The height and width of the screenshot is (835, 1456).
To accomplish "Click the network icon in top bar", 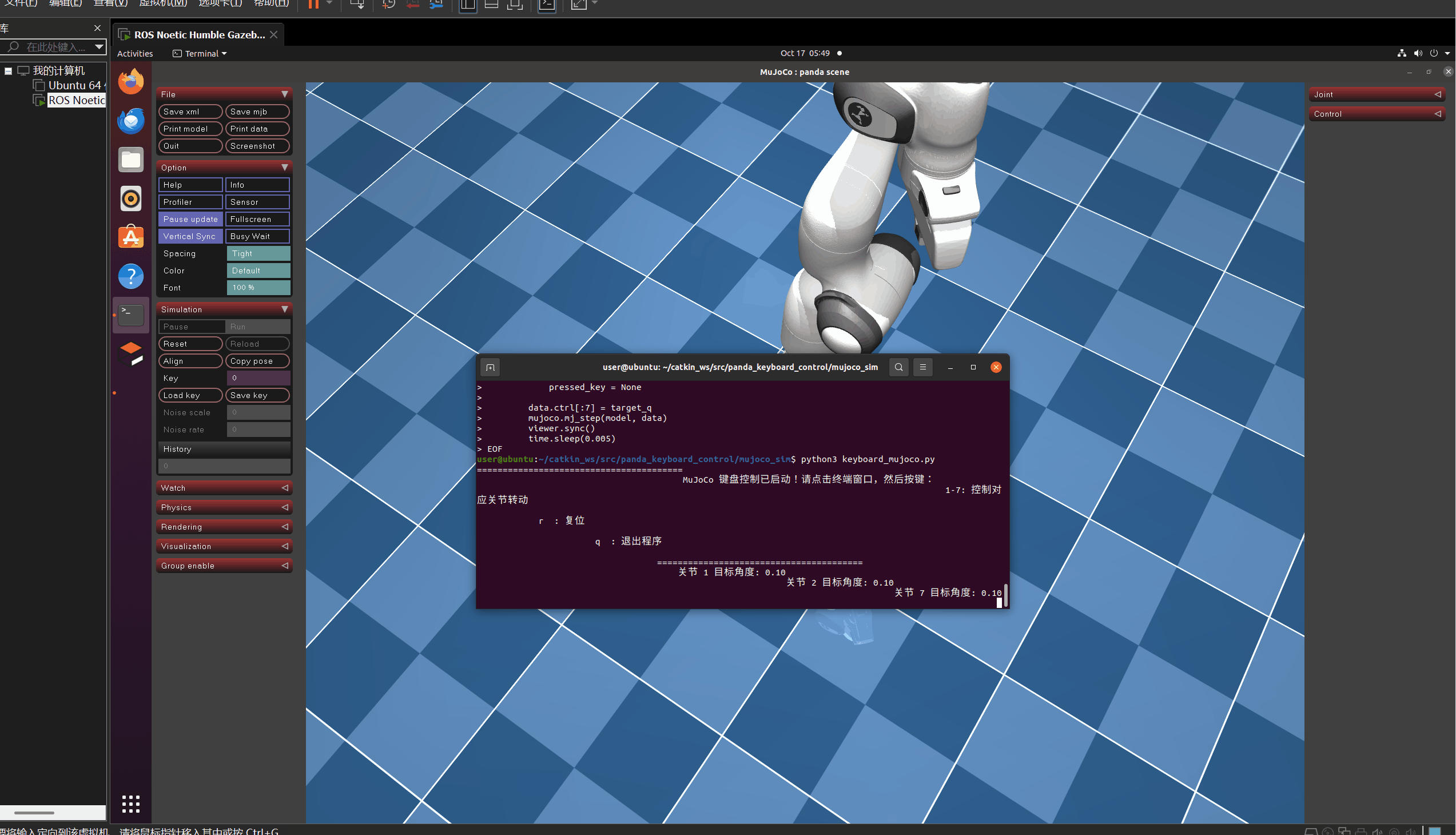I will pos(1402,53).
